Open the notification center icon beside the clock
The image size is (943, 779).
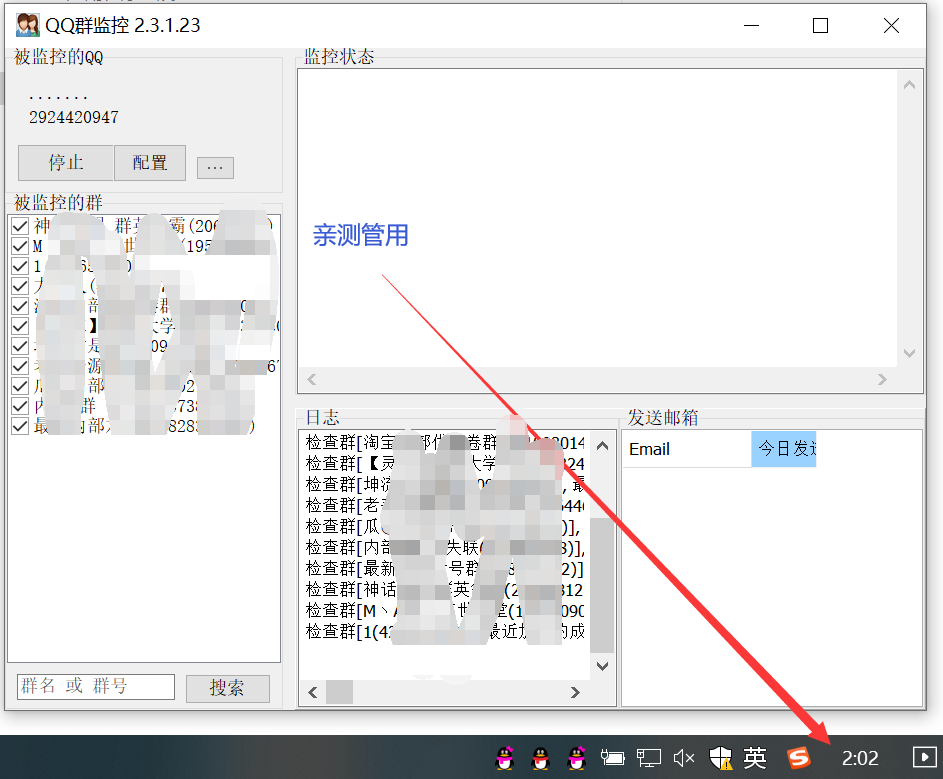(924, 758)
